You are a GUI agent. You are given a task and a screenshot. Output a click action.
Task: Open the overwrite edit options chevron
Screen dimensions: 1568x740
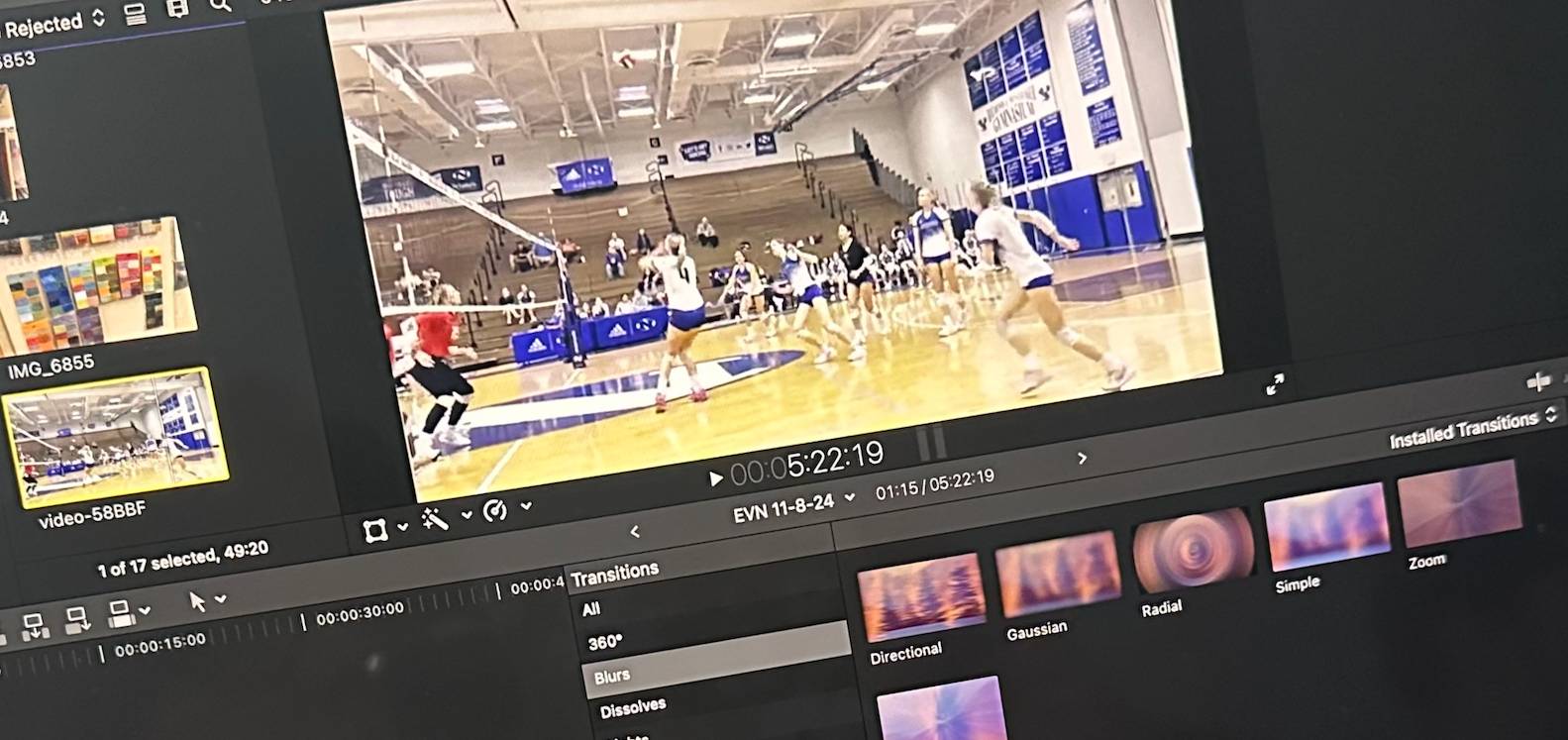tap(146, 610)
